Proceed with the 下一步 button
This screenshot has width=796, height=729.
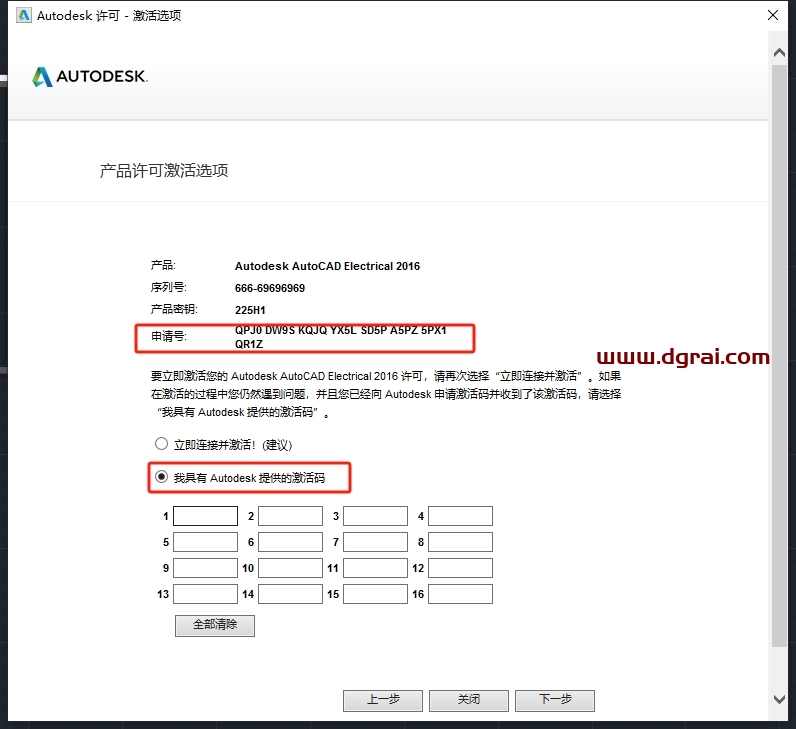coord(555,701)
